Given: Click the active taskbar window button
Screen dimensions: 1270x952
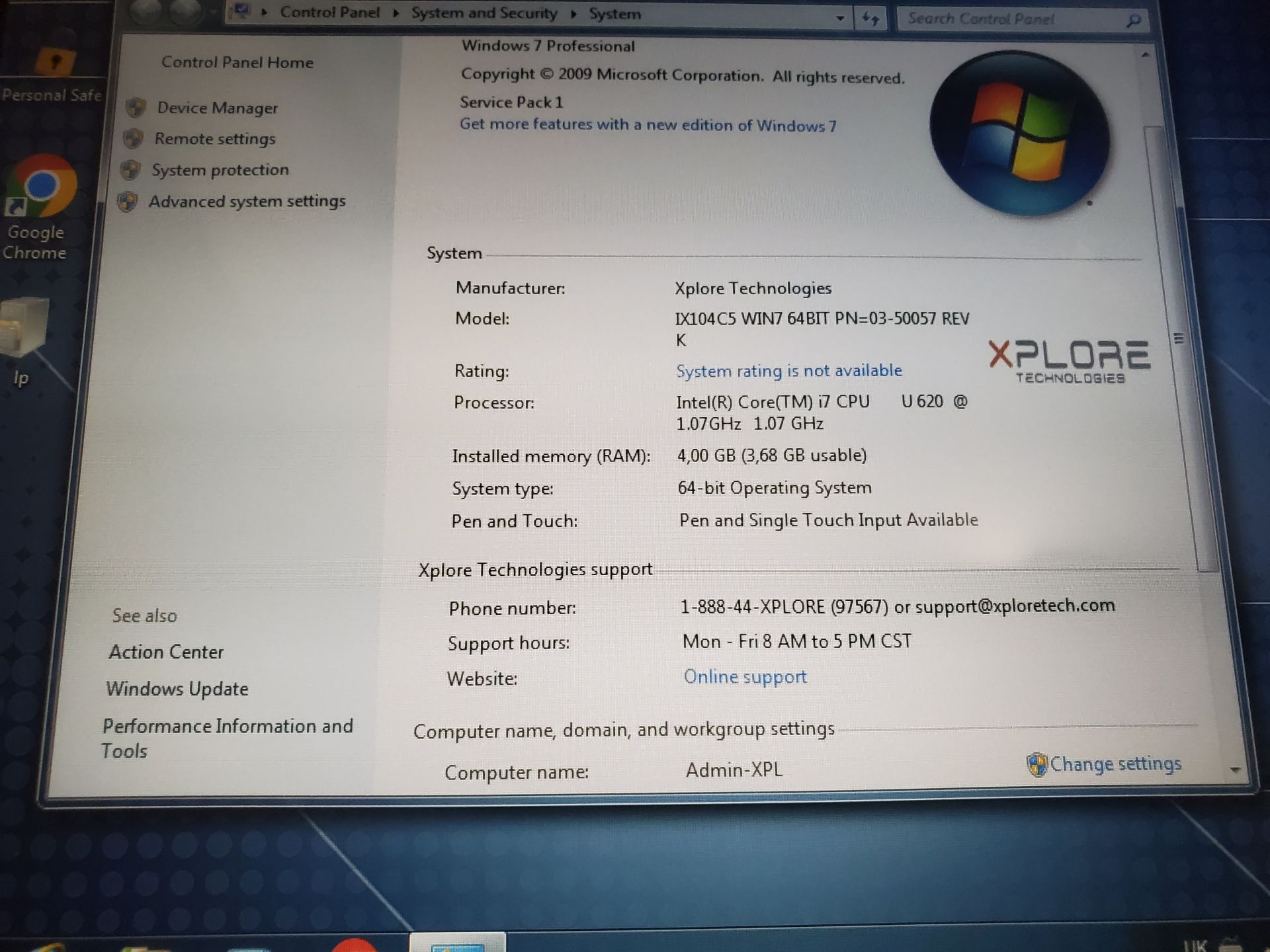Looking at the screenshot, I should click(458, 943).
